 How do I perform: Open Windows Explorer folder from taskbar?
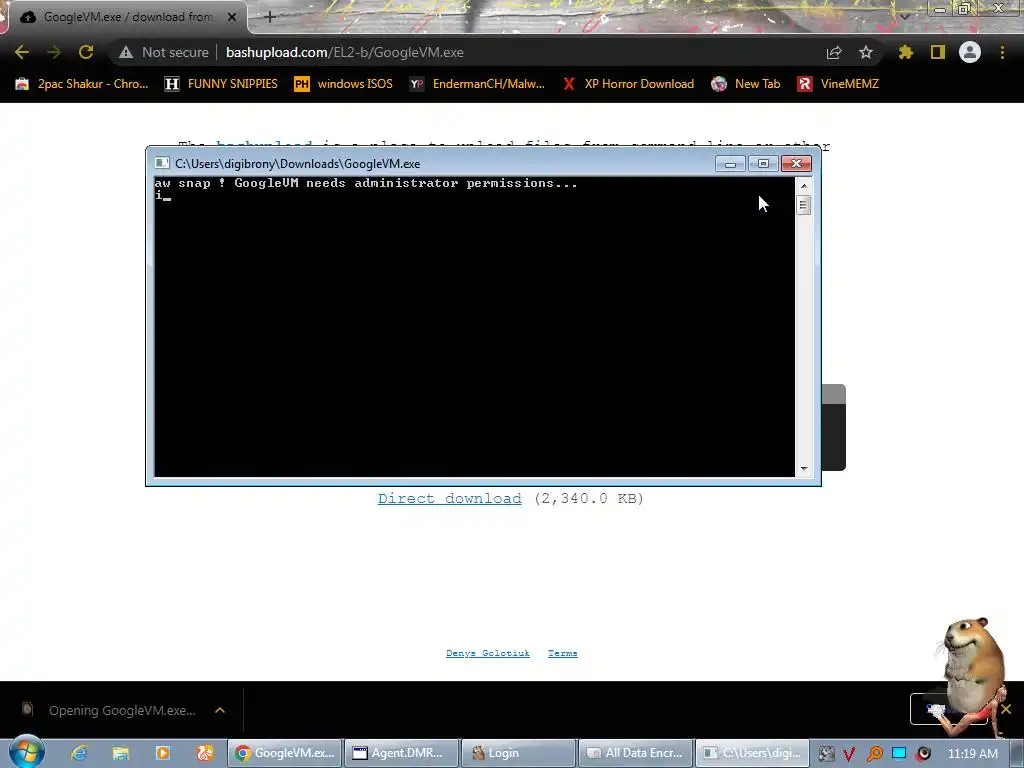[x=120, y=753]
